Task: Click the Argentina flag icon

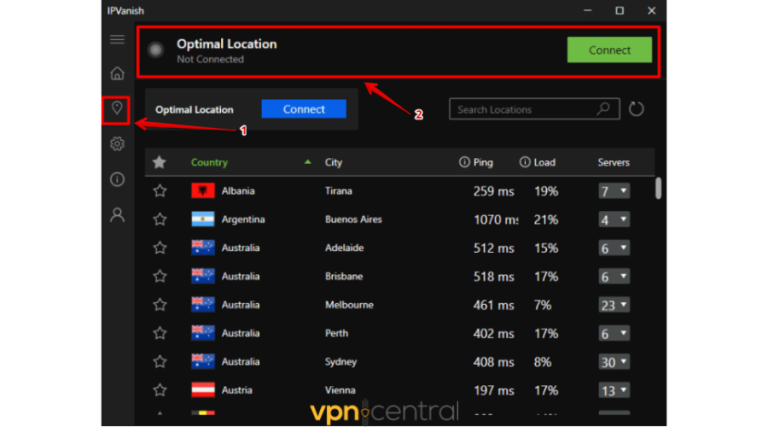Action: (x=203, y=219)
